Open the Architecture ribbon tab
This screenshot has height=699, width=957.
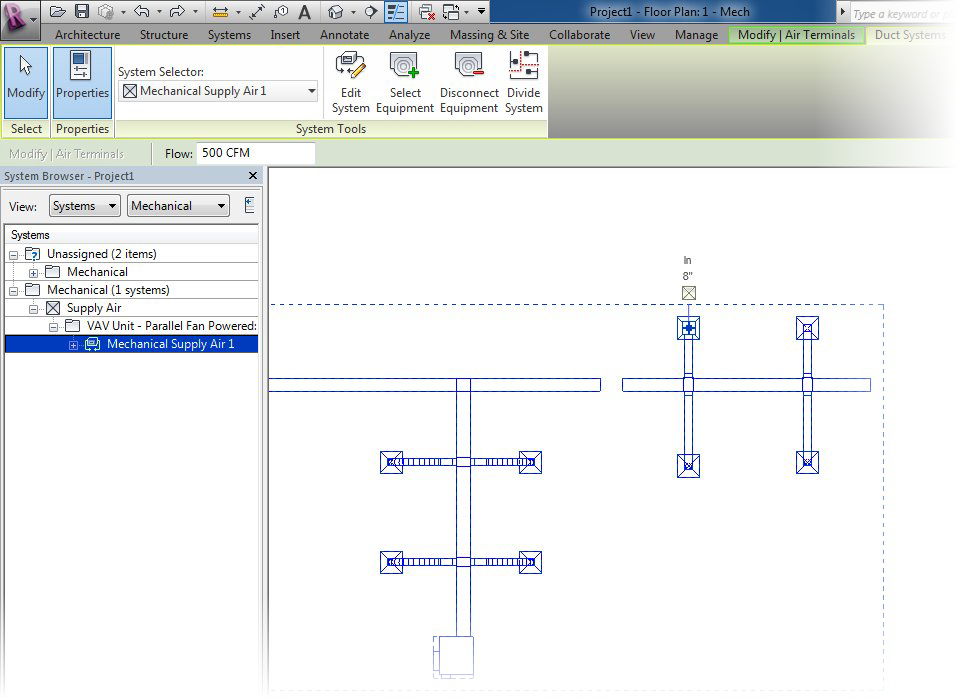(87, 35)
